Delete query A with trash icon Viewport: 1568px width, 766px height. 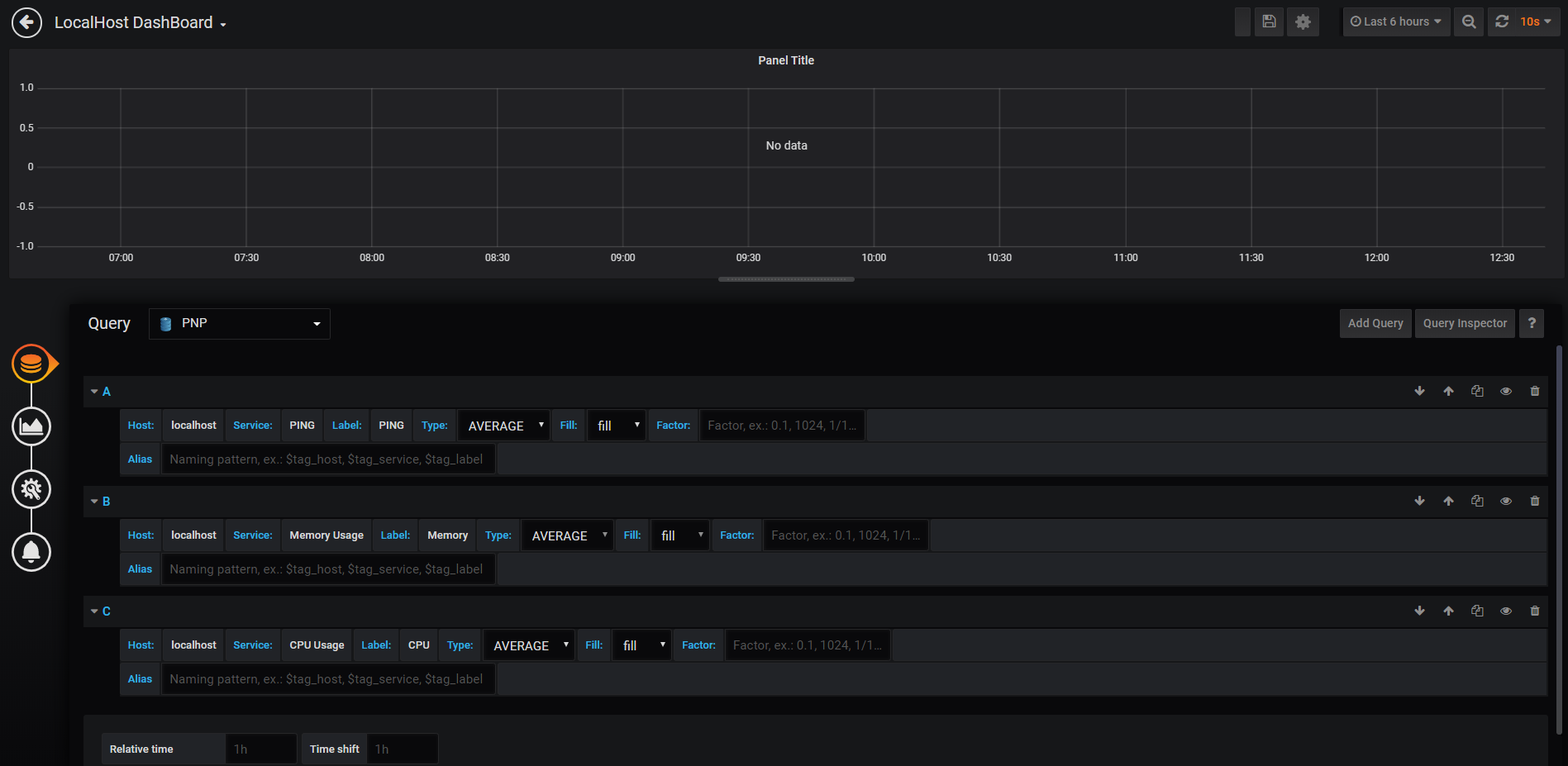[x=1535, y=392]
